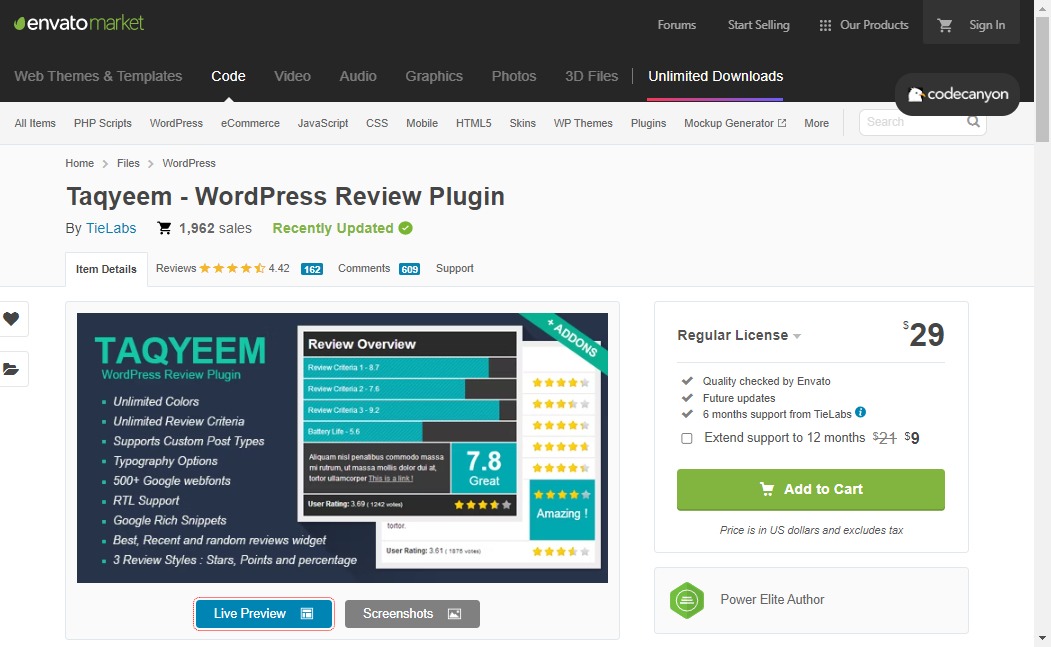This screenshot has height=647, width=1051.
Task: Add item to favorites with heart icon
Action: (11, 318)
